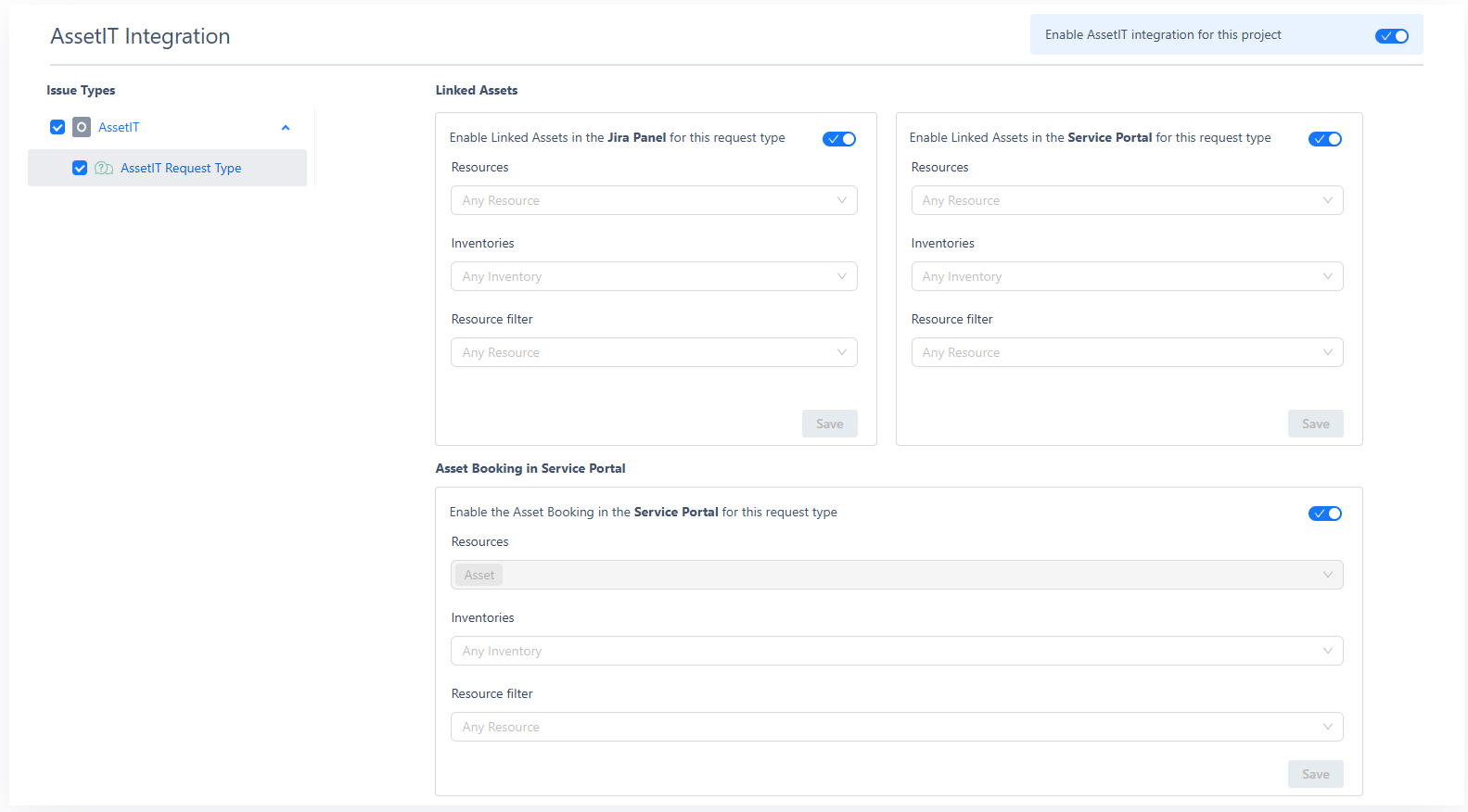Open Service Portal Resources dropdown in Linked Assets
The height and width of the screenshot is (812, 1468).
coord(1127,200)
